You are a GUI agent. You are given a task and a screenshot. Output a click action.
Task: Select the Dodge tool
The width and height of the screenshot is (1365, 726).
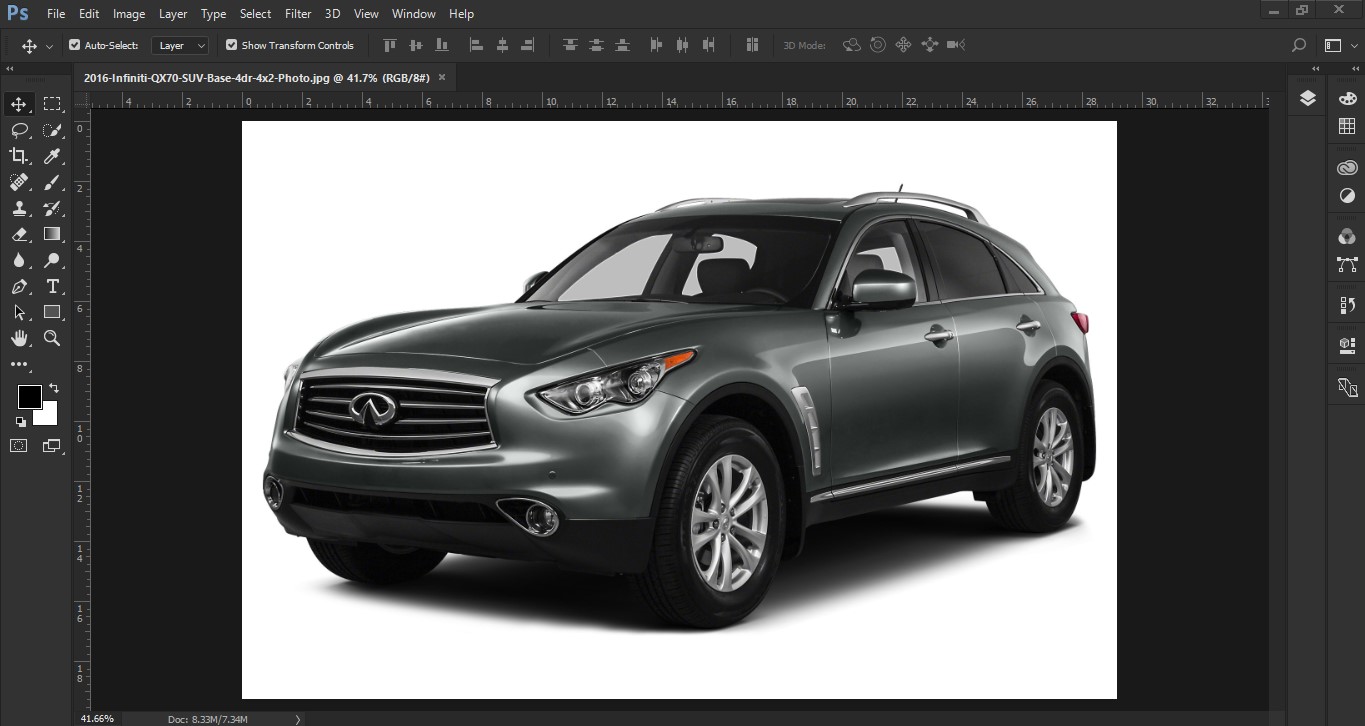coord(52,260)
